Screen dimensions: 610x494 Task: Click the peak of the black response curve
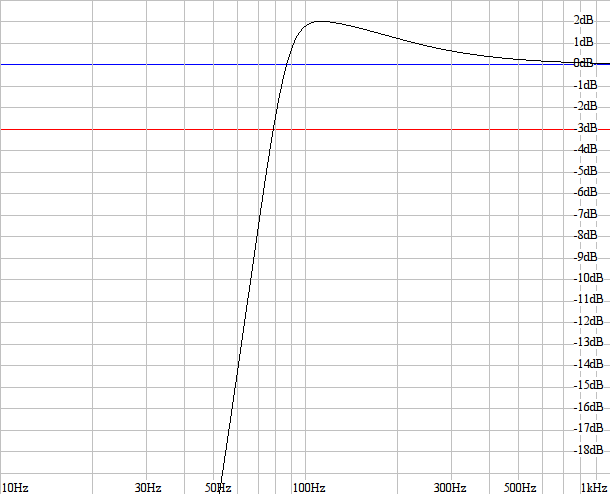[321, 21]
